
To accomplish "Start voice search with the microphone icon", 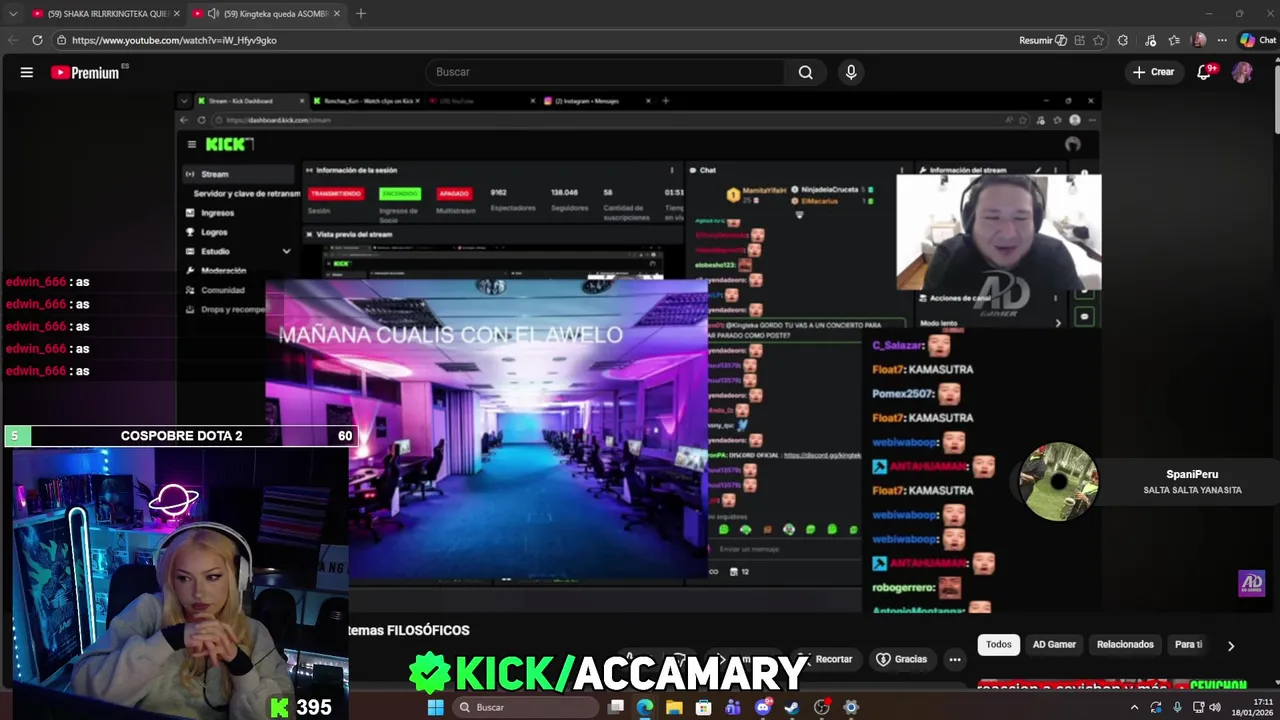I will click(x=851, y=72).
